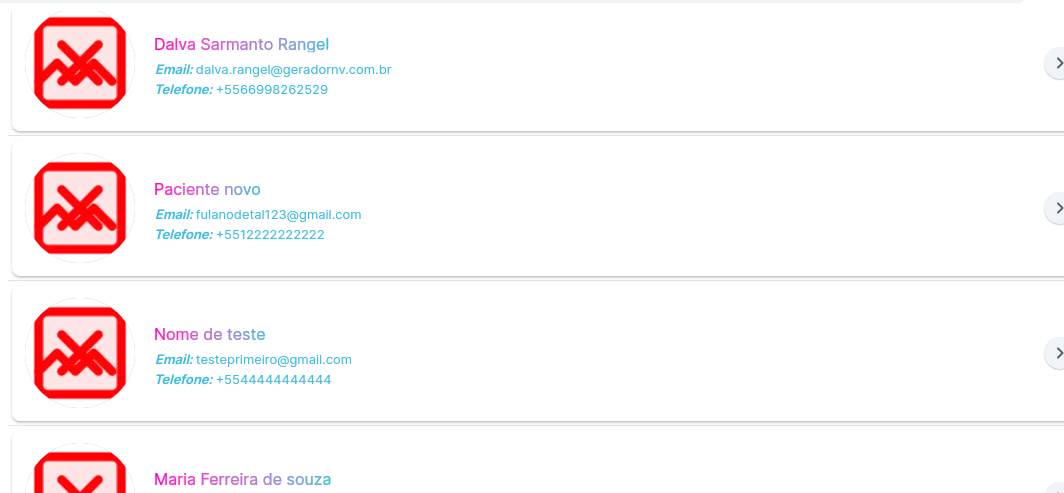Click Paciente novo's broken avatar image
Viewport: 1064px width, 493px height.
tap(80, 208)
